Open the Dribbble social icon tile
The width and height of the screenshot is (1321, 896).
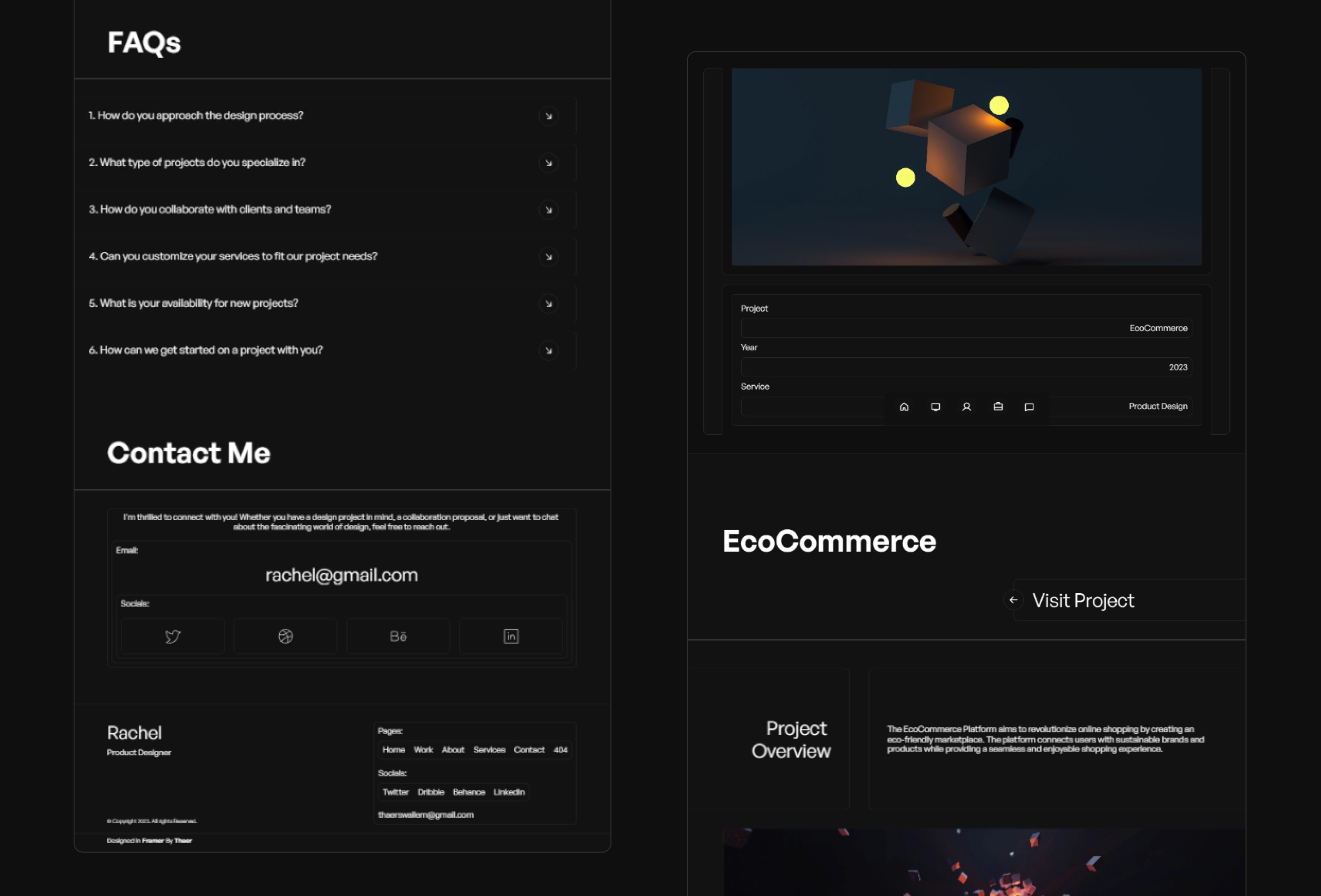tap(285, 636)
